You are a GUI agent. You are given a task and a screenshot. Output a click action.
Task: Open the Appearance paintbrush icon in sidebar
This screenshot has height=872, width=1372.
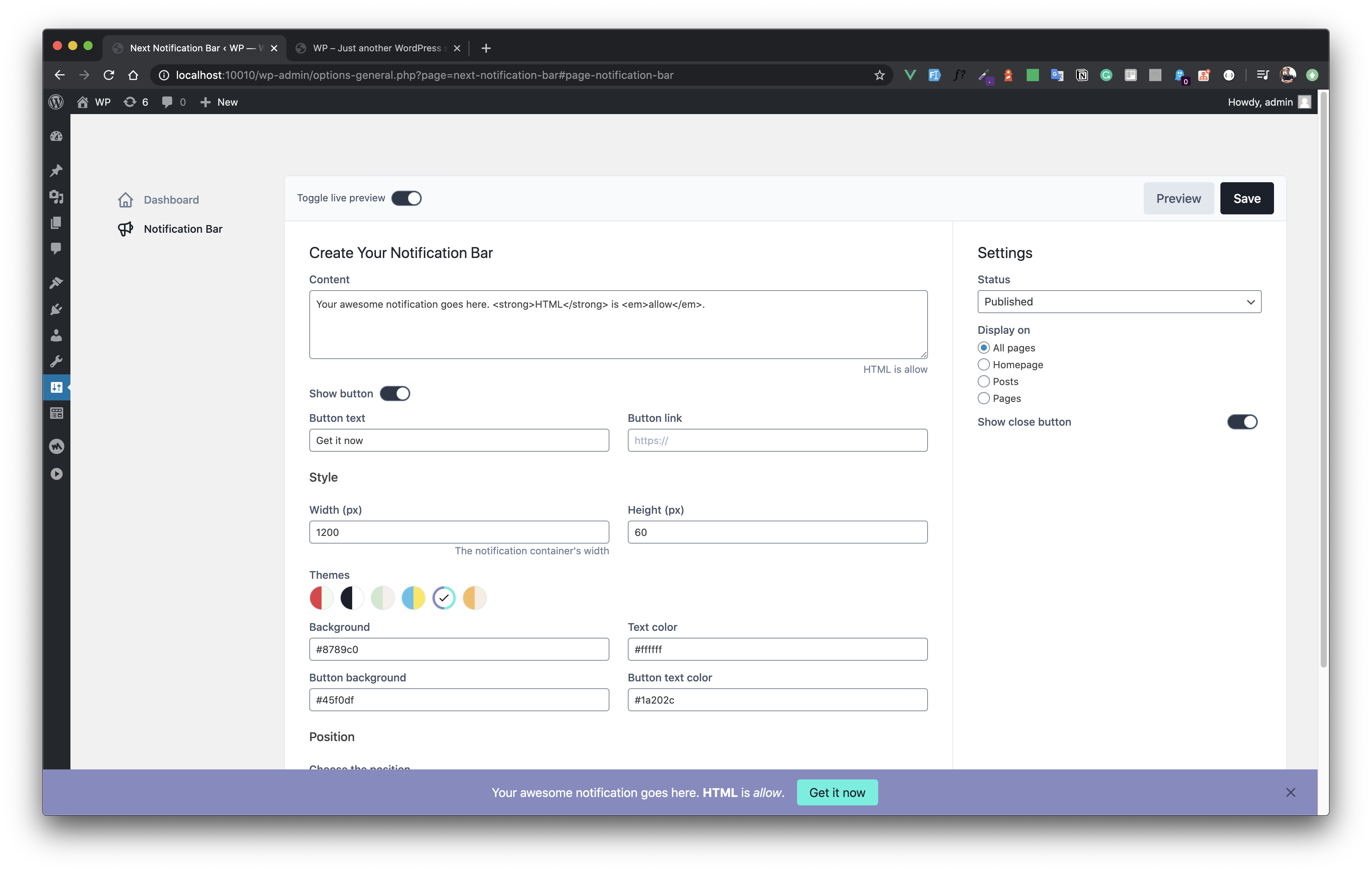pos(56,283)
